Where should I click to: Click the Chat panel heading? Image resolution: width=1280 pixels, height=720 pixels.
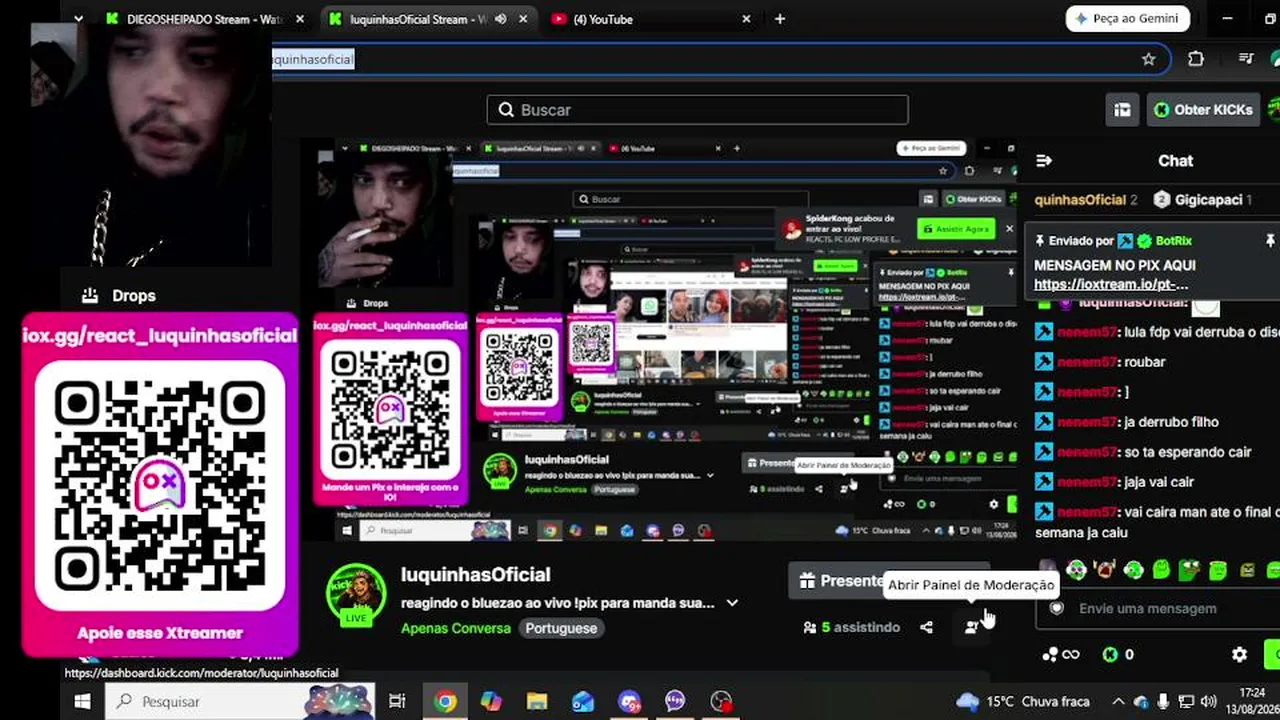click(x=1176, y=160)
